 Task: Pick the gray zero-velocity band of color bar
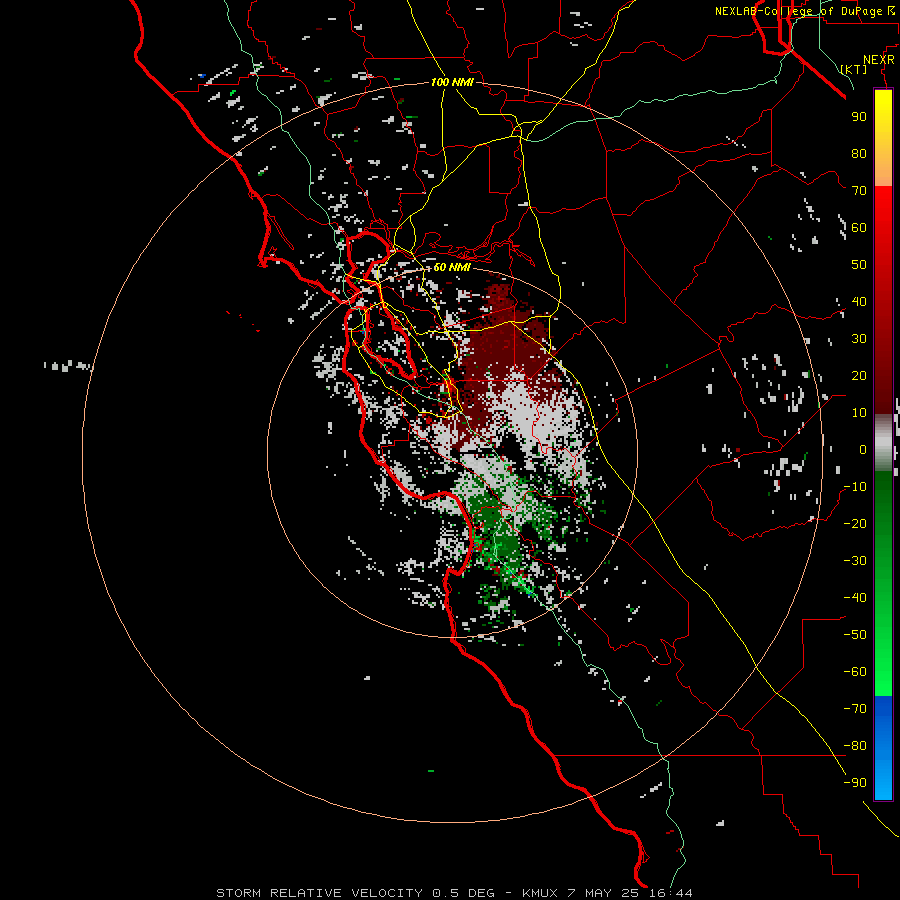pos(883,442)
